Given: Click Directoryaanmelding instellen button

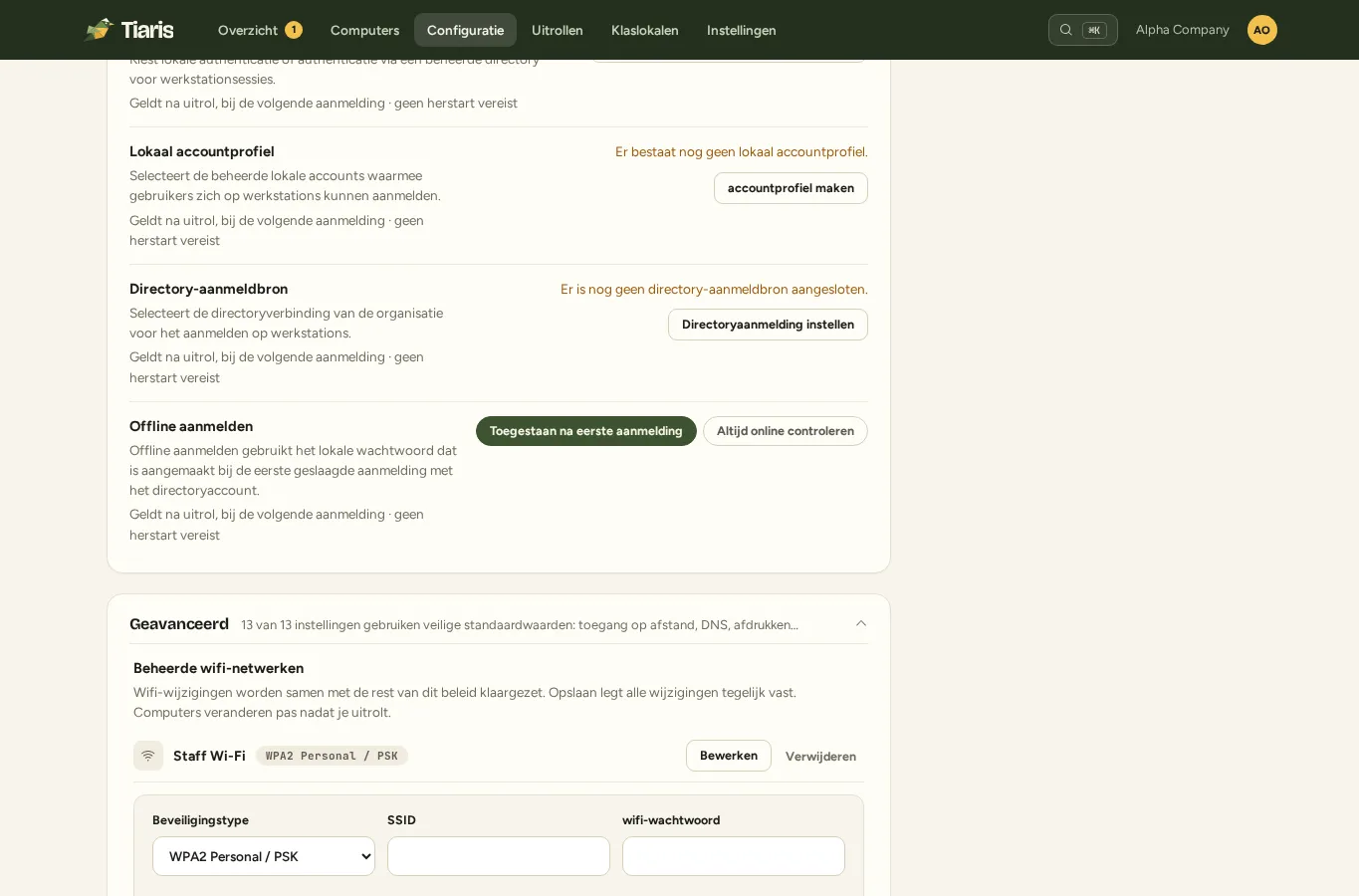Looking at the screenshot, I should click(x=768, y=325).
